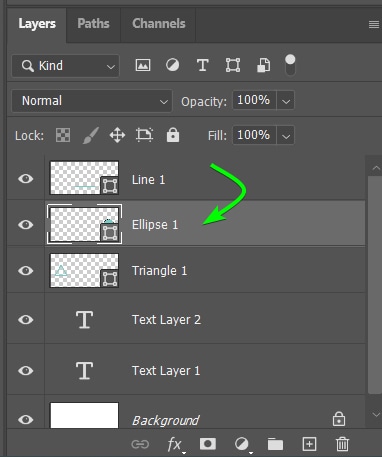Viewport: 382px width, 457px height.
Task: Turn layer filtering toggle off
Action: click(290, 65)
